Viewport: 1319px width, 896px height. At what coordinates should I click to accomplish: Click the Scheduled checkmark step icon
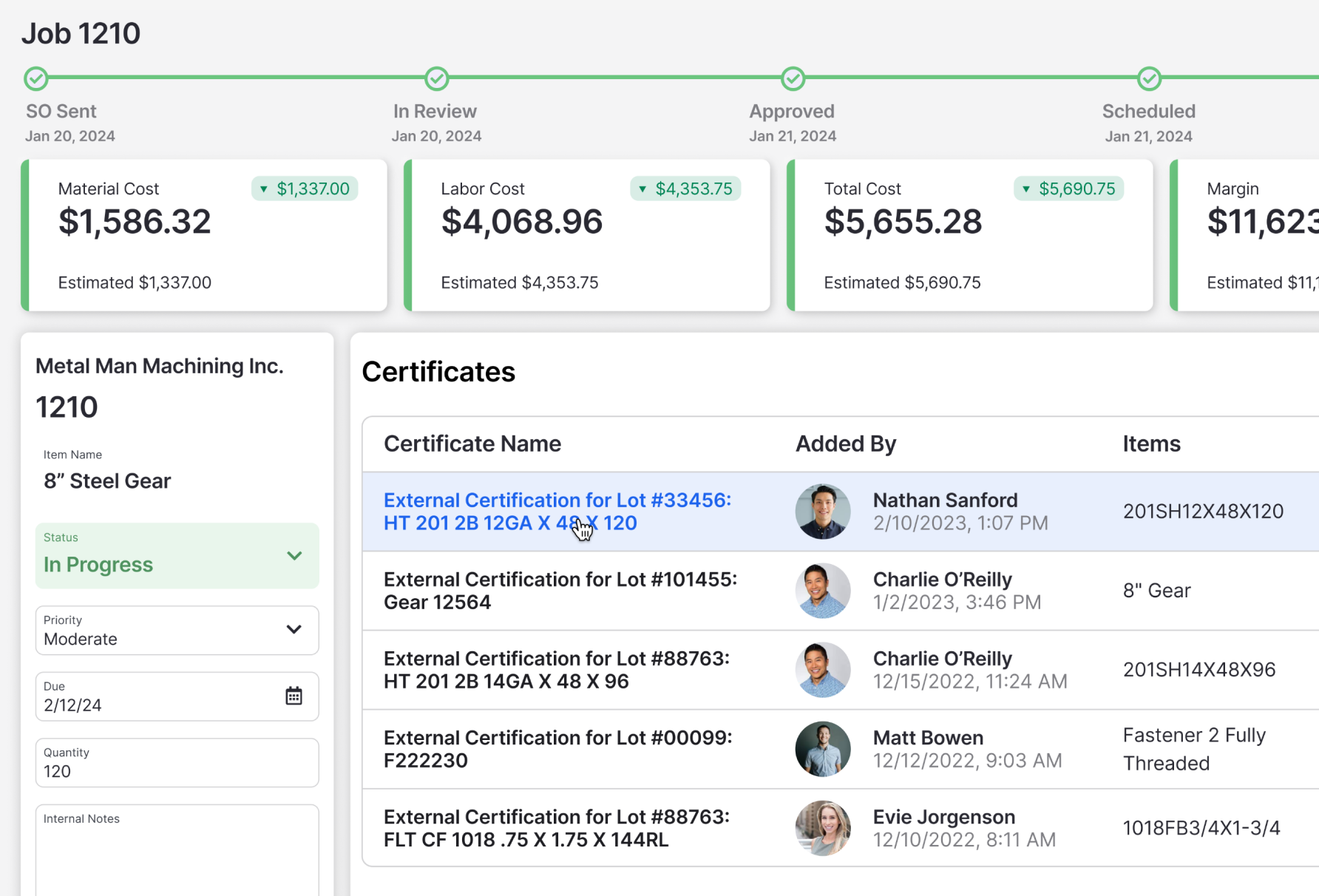tap(1150, 78)
